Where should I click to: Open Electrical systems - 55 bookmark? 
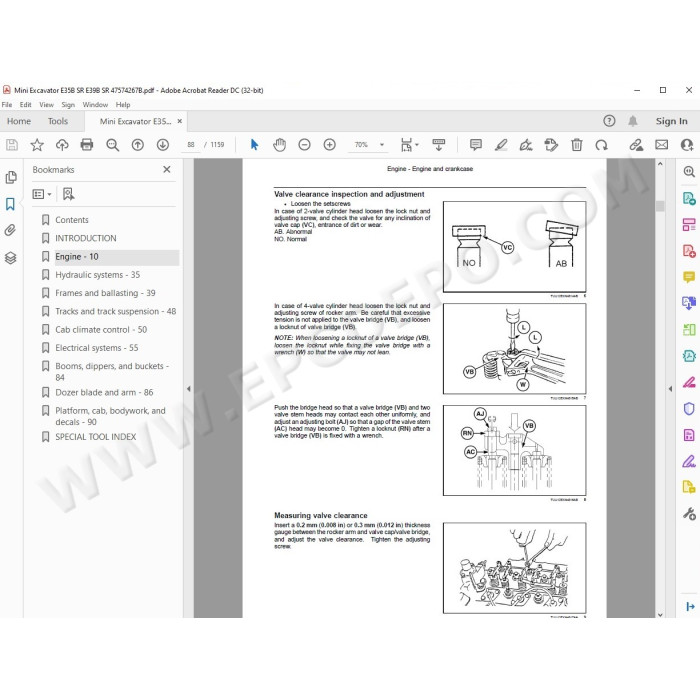pos(96,347)
